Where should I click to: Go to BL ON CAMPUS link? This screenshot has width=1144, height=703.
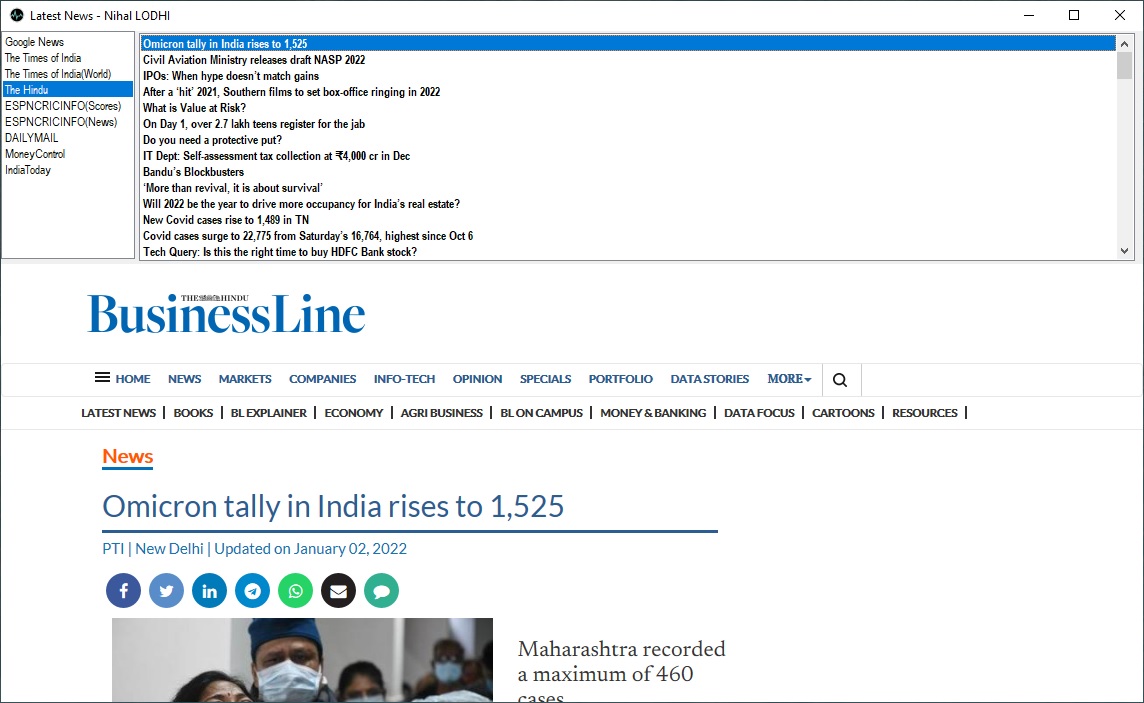541,413
